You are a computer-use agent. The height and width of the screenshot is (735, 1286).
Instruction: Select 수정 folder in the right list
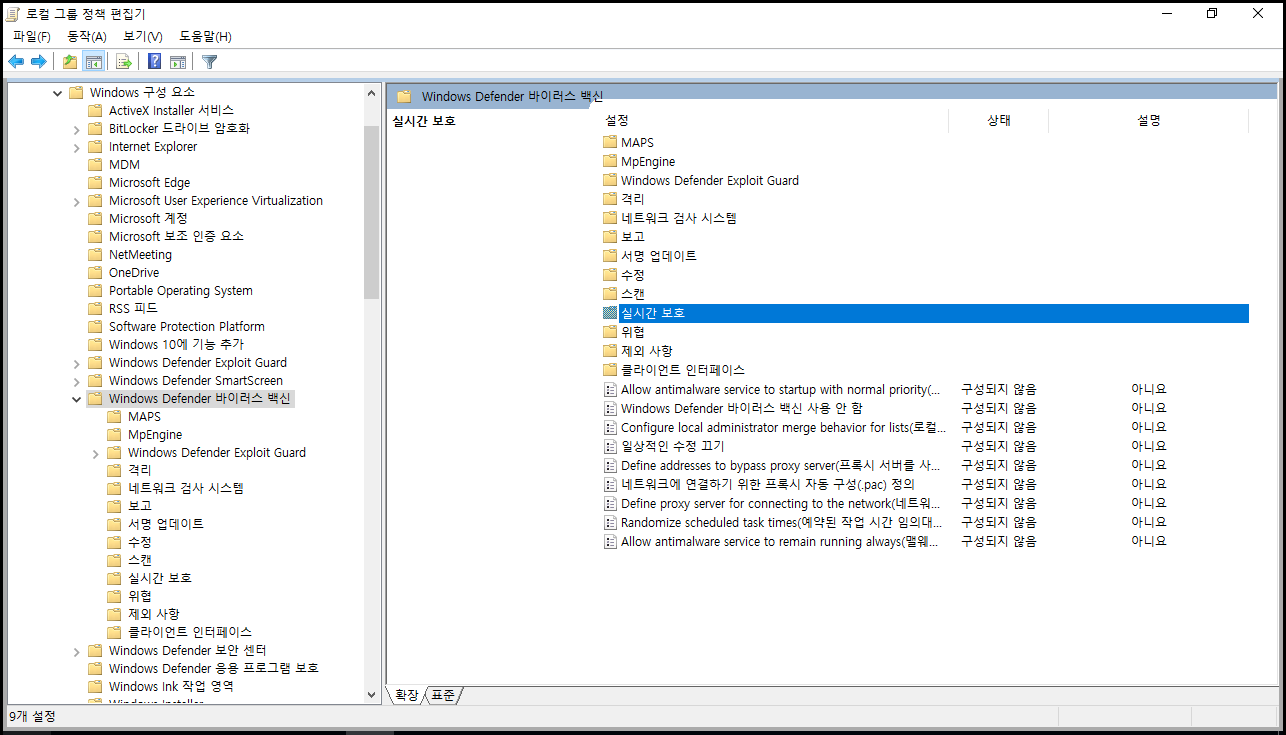pyautogui.click(x=632, y=275)
